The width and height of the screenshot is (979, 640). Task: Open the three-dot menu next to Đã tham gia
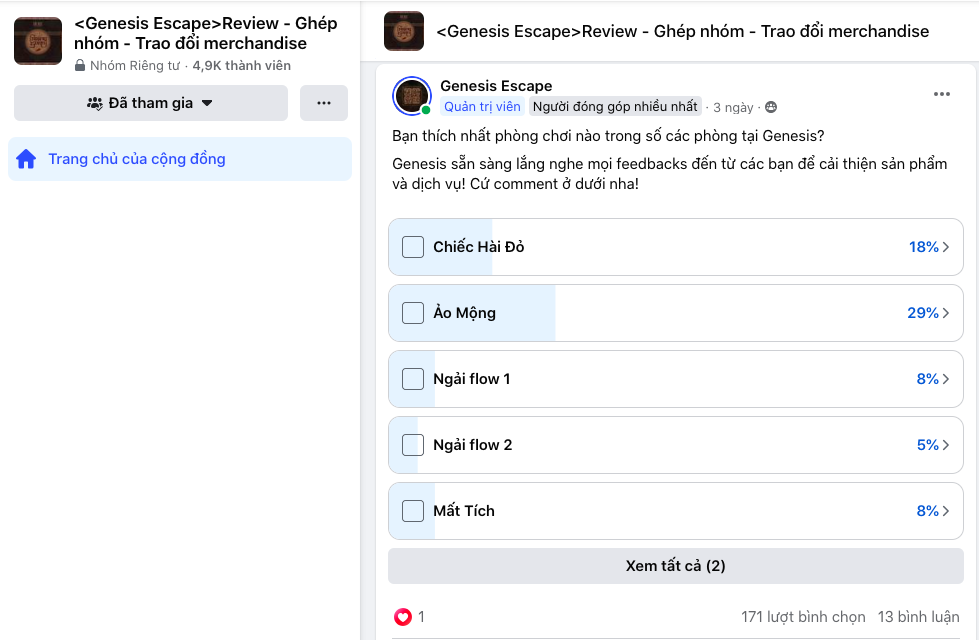point(323,103)
